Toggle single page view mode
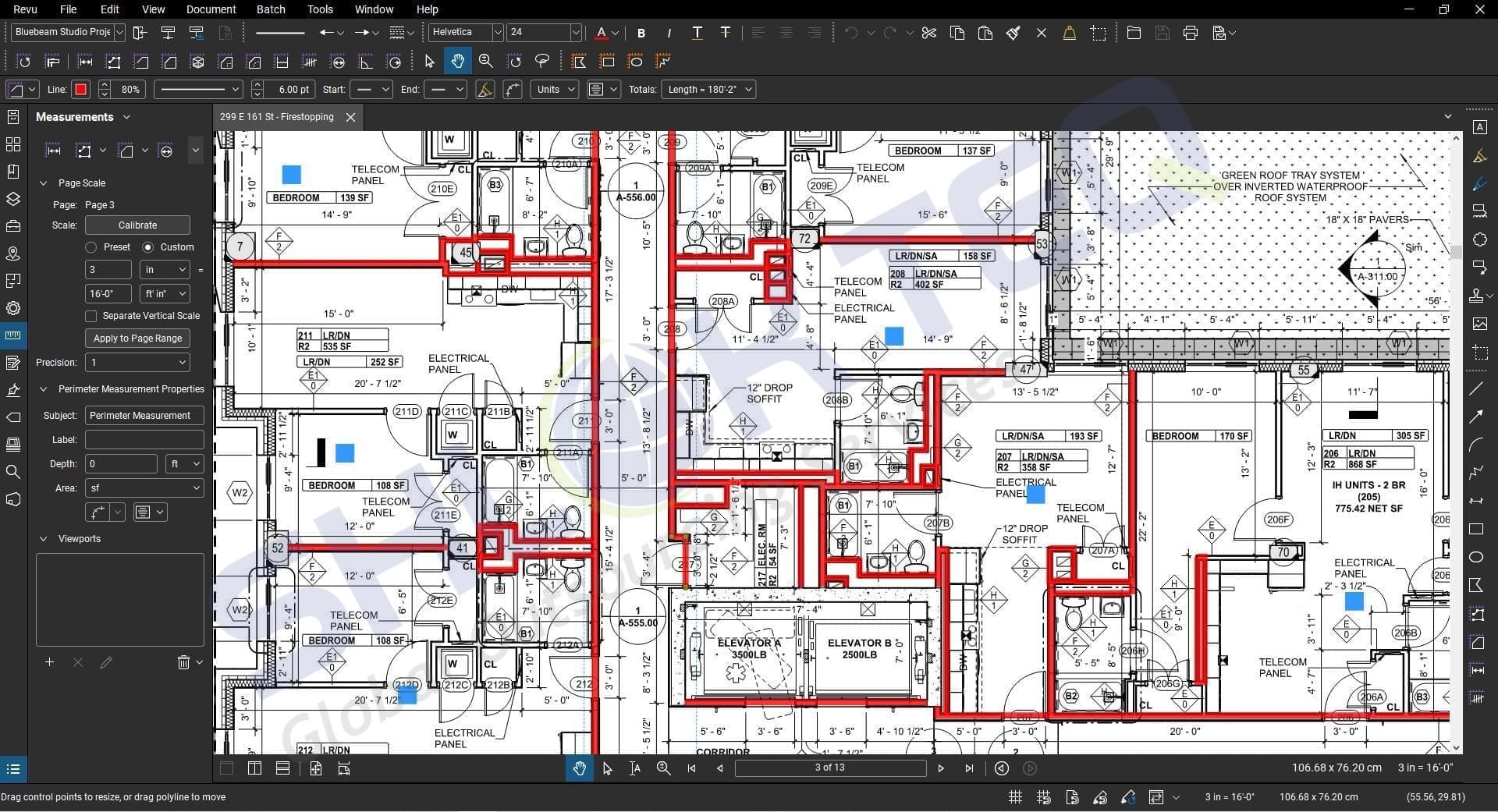Viewport: 1498px width, 812px height. (x=227, y=768)
